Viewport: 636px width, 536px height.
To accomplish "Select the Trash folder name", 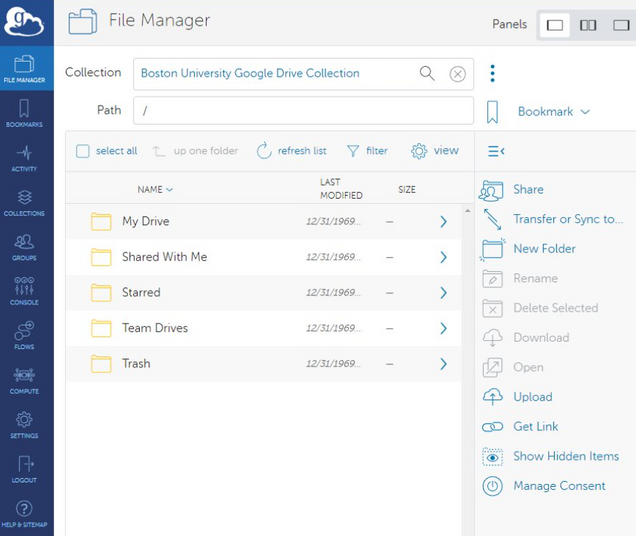I will [x=136, y=364].
